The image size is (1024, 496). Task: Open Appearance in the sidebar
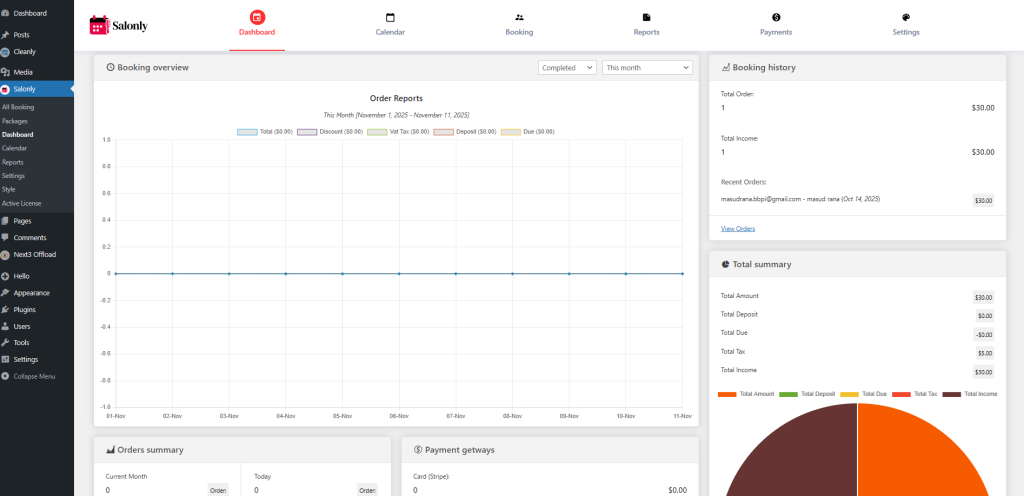31,293
